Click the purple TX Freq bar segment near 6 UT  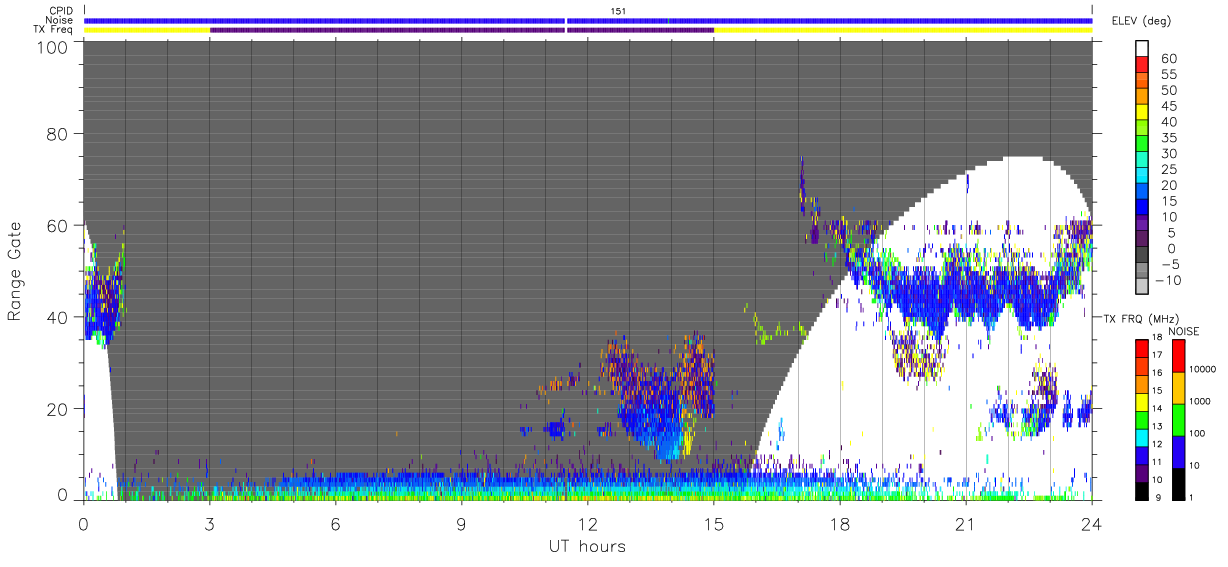pos(388,30)
